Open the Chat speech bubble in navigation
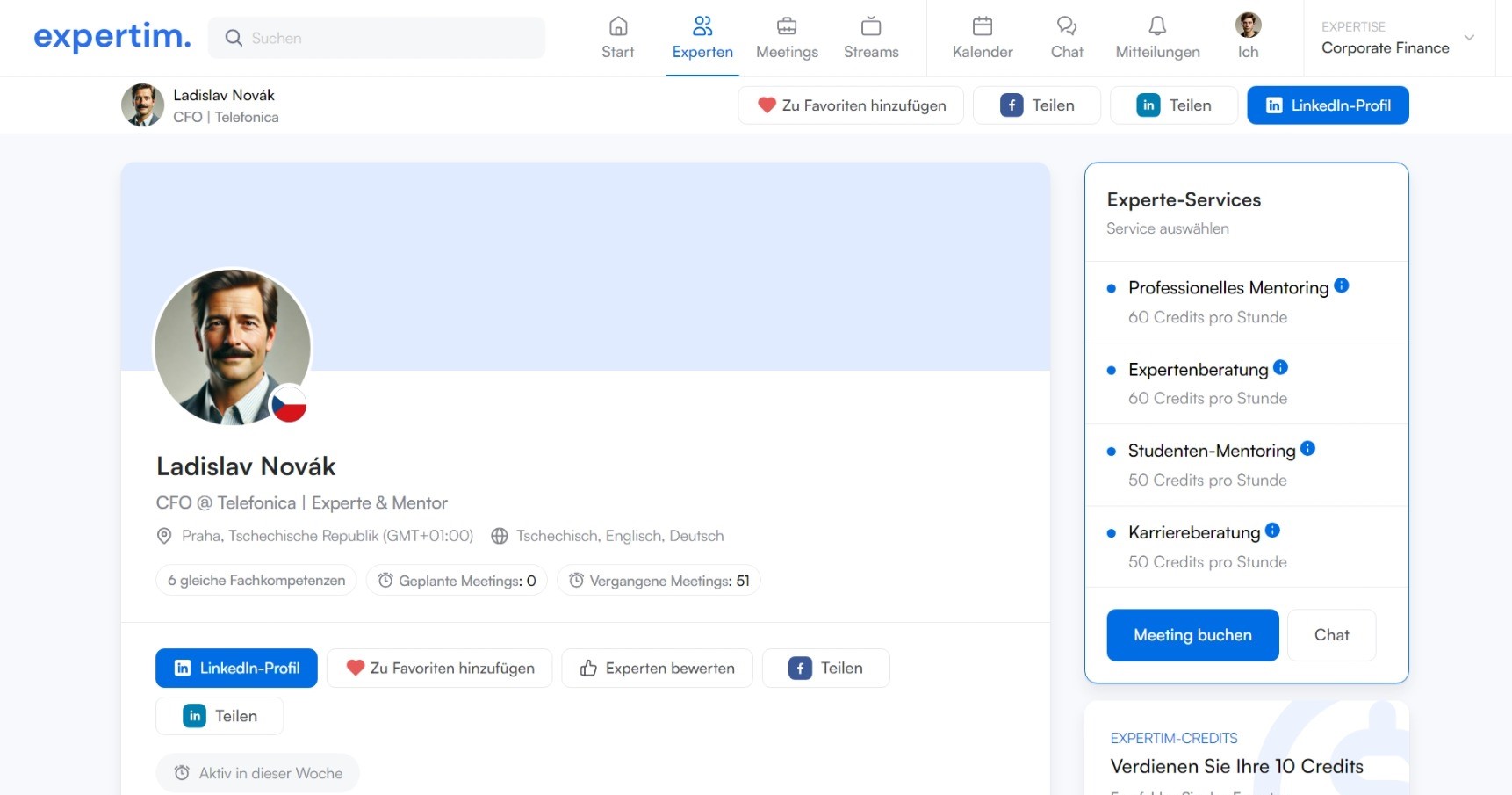 (1066, 38)
